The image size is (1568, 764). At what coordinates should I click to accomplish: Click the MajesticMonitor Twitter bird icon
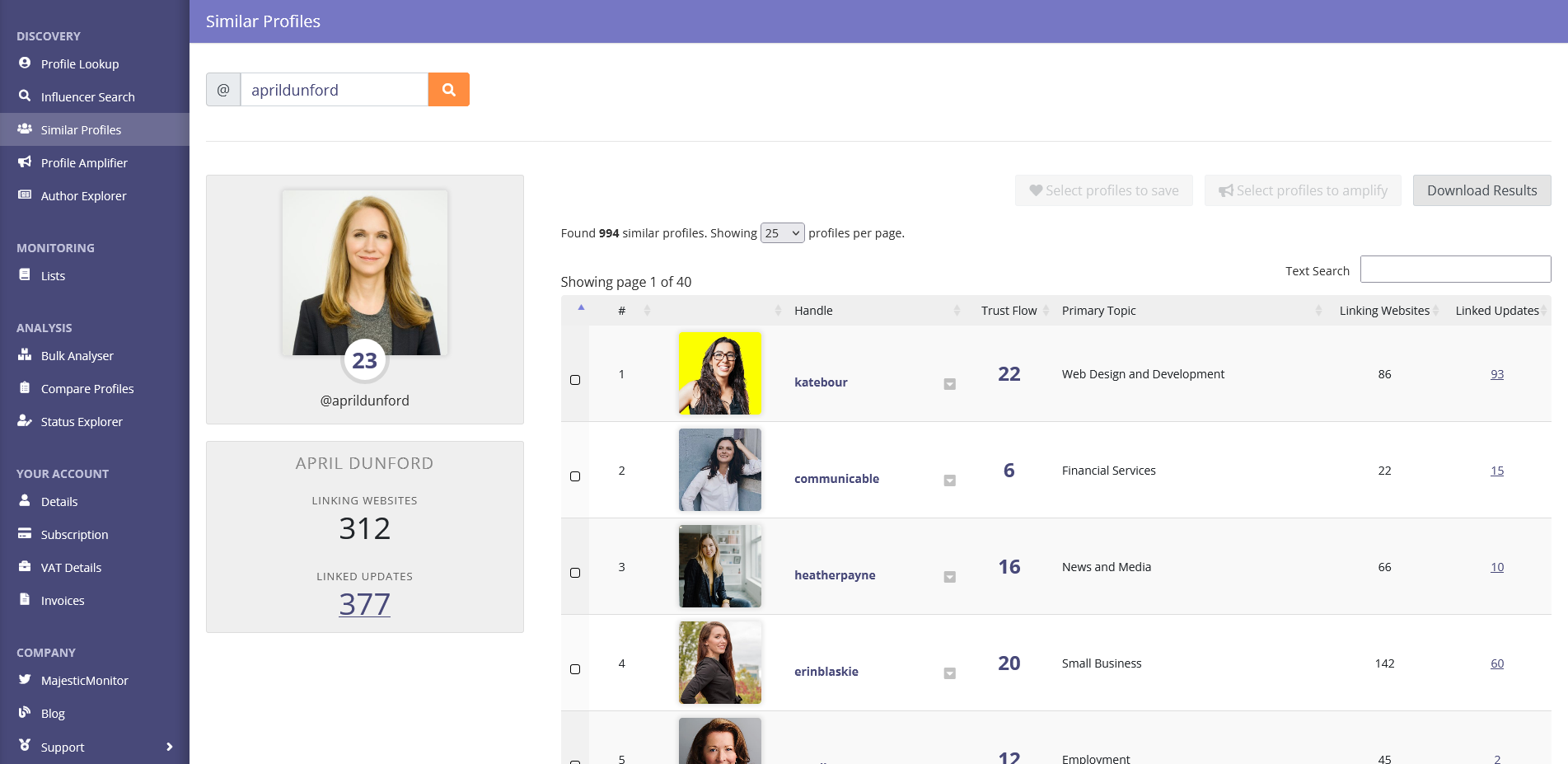click(25, 679)
